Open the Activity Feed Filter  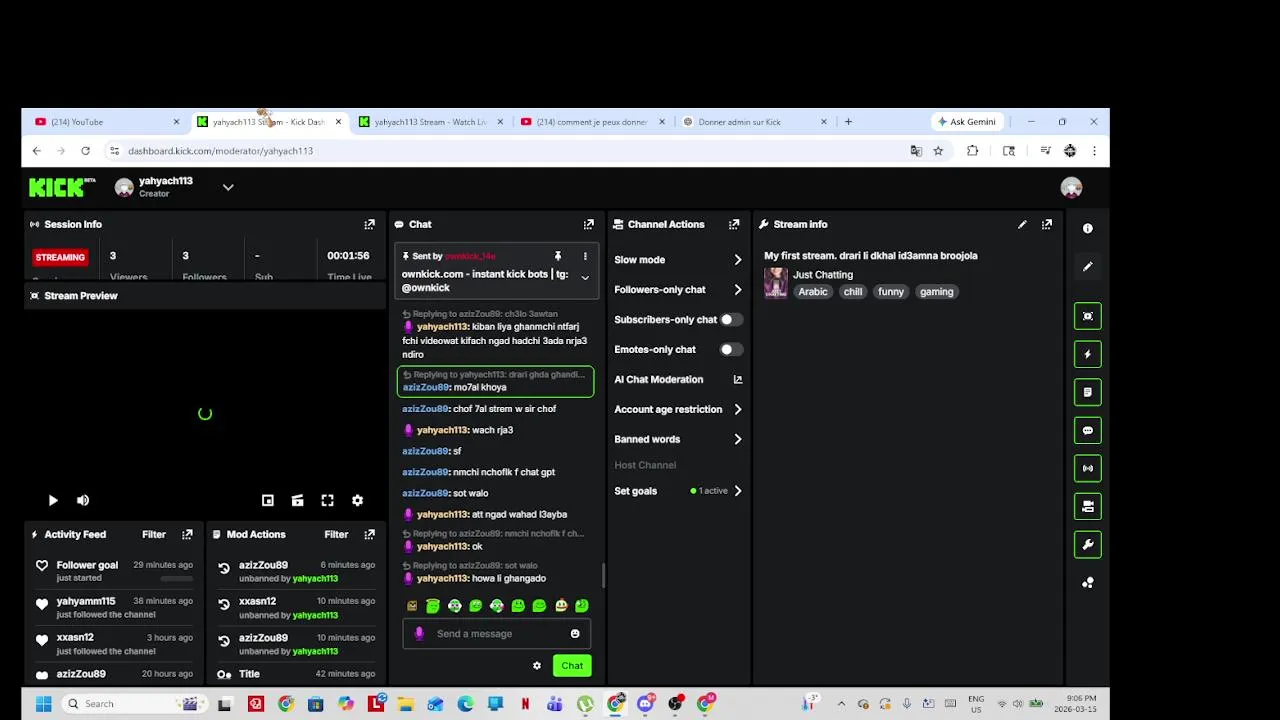coord(154,534)
